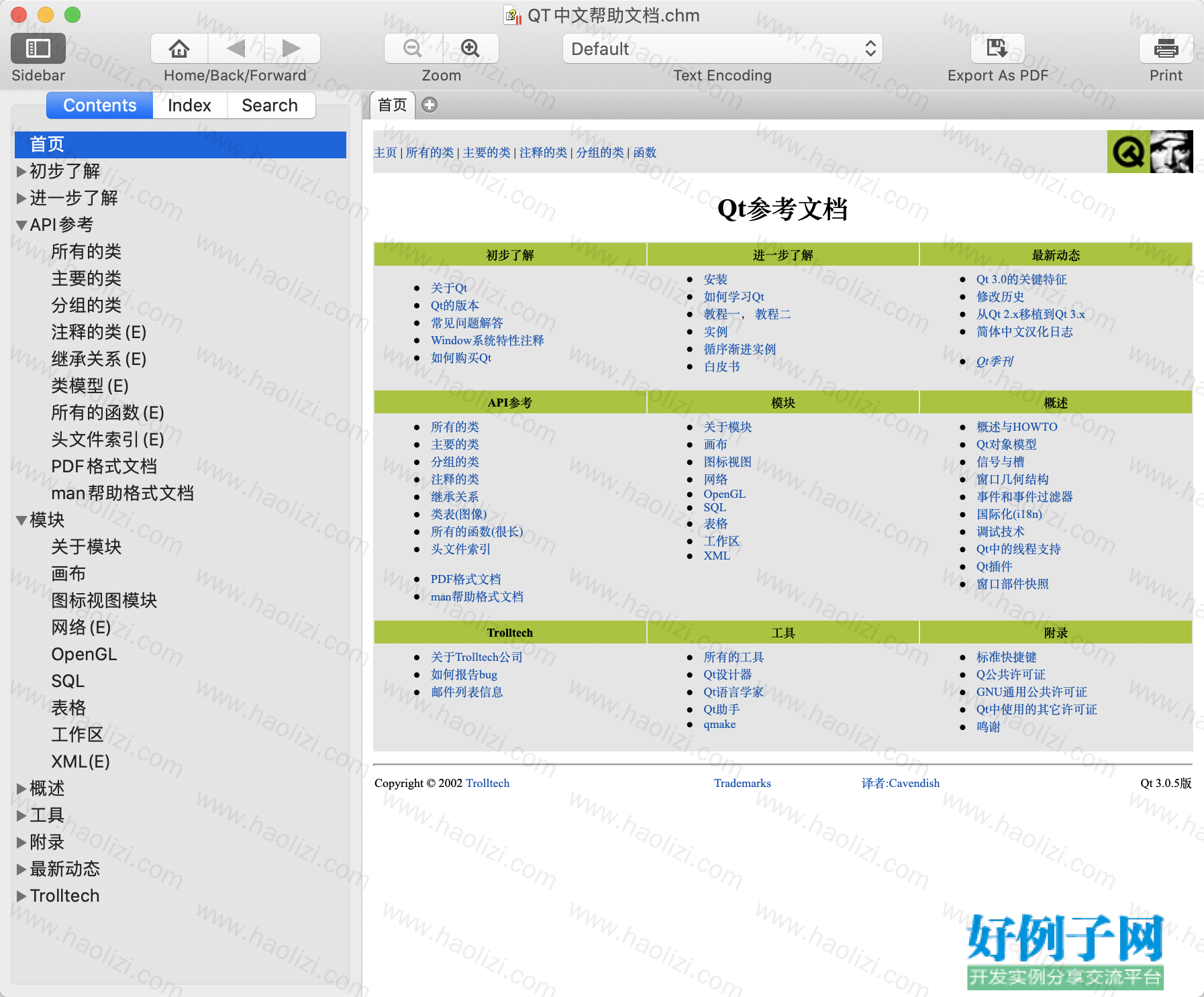Go forward with the Forward arrow
Viewport: 1204px width, 997px height.
pos(292,48)
